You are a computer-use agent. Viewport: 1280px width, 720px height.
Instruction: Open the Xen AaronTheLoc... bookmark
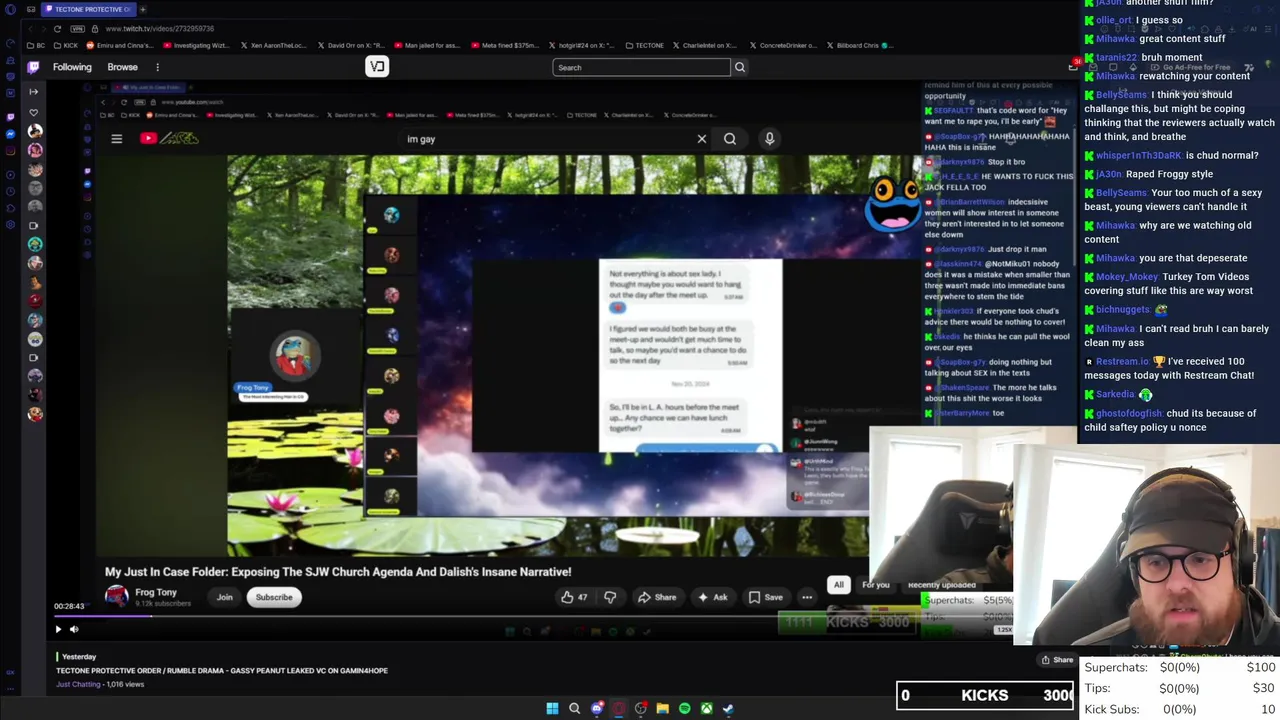pos(276,45)
